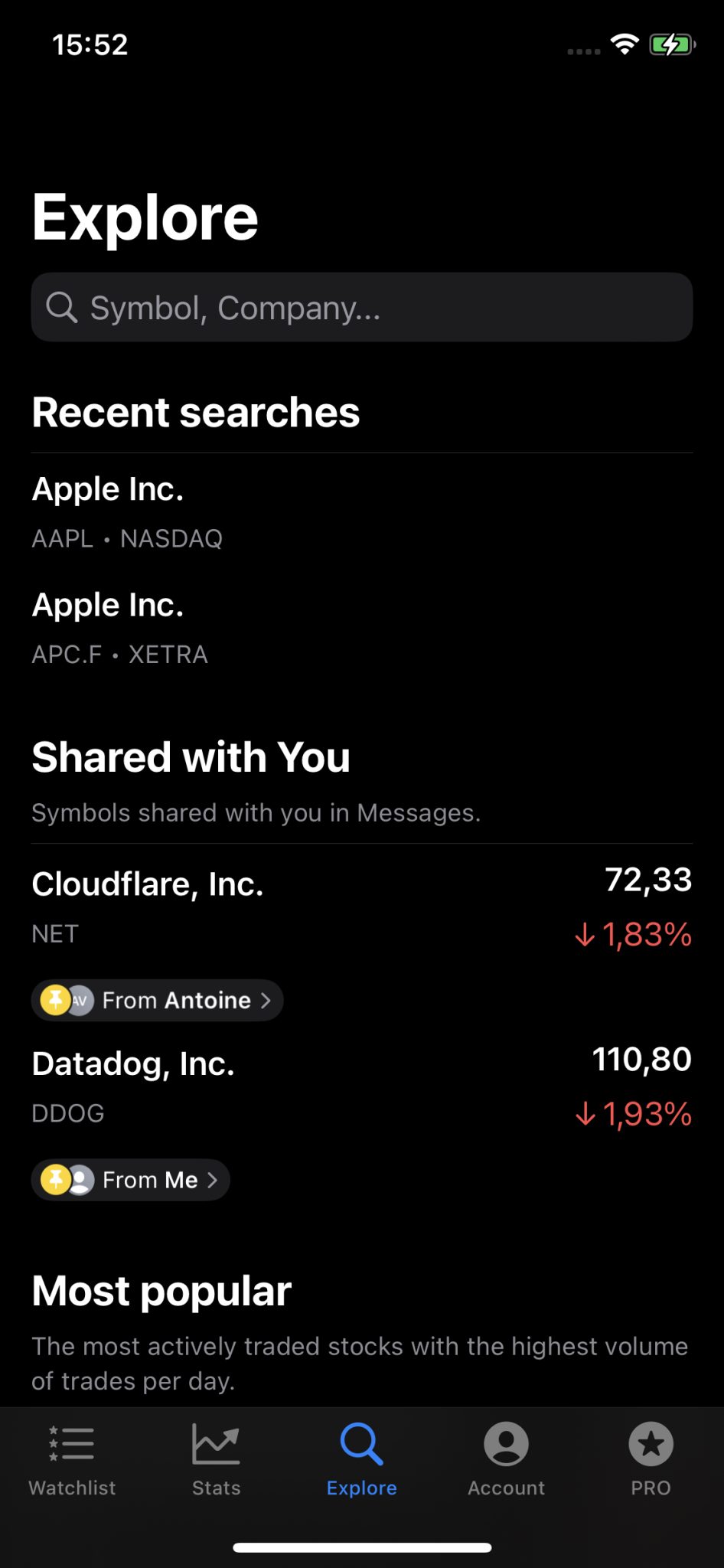Open the Account profile icon
Image resolution: width=724 pixels, height=1568 pixels.
pos(506,1443)
